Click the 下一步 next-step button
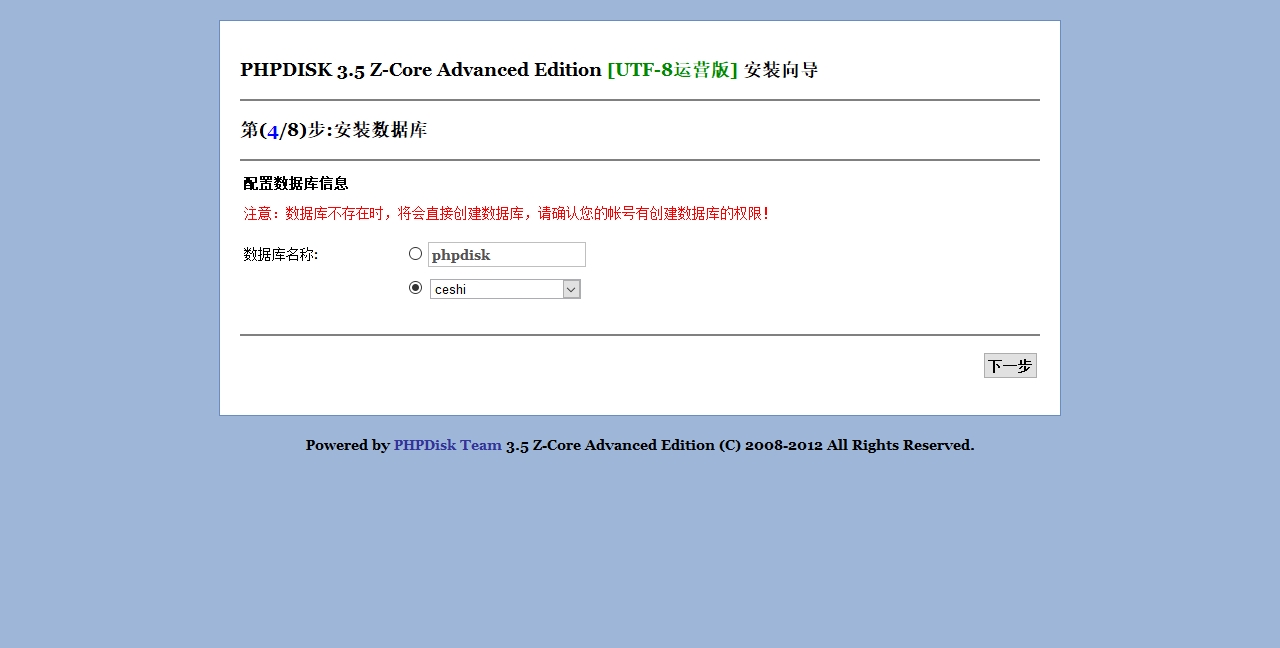Screen dimensions: 1280x648 click(x=1010, y=366)
